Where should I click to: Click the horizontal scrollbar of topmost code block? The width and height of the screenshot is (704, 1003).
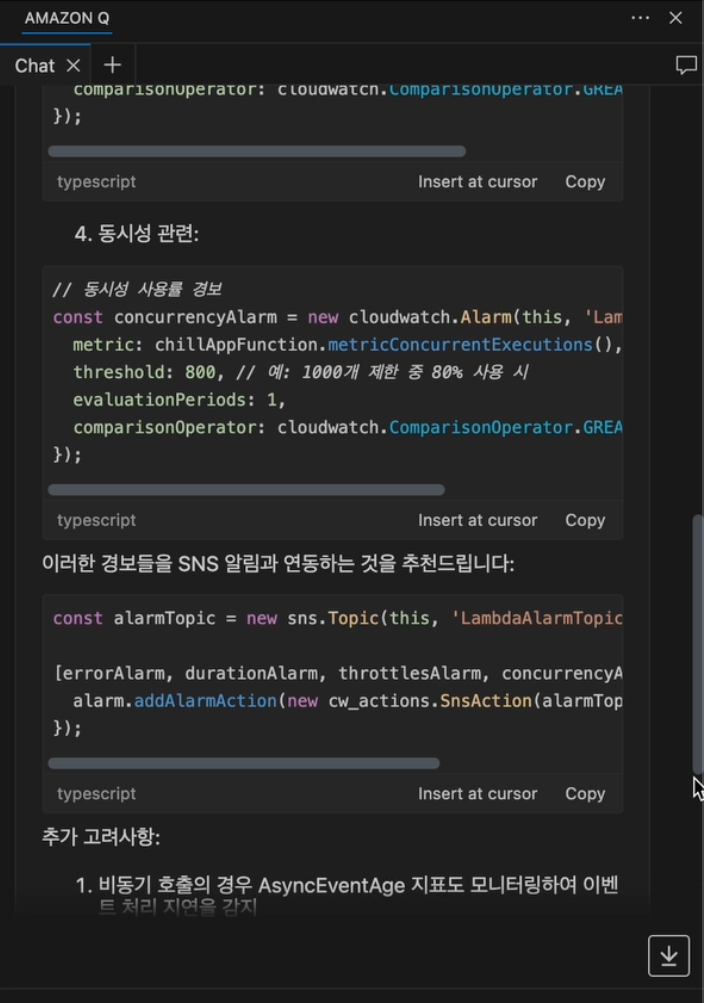pyautogui.click(x=257, y=152)
